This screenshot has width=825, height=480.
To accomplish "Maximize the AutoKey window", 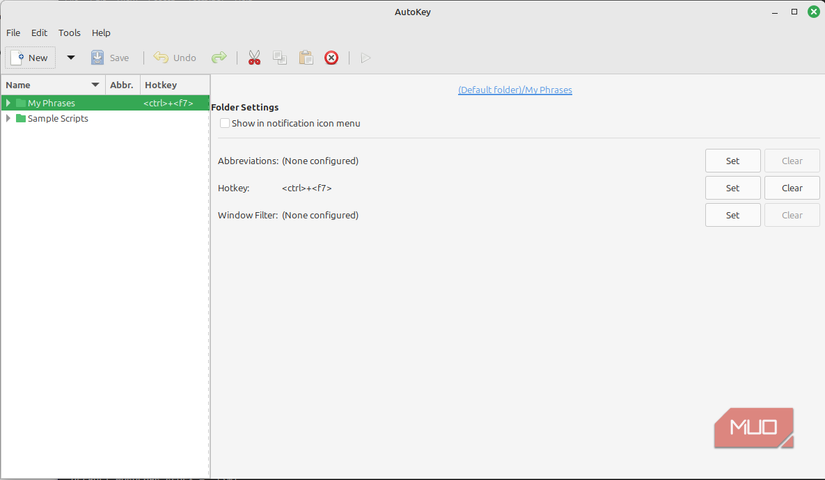I will [x=794, y=12].
